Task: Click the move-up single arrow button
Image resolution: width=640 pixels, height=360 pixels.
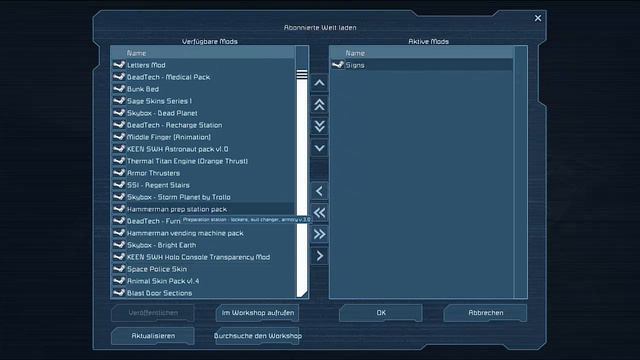Action: 319,83
